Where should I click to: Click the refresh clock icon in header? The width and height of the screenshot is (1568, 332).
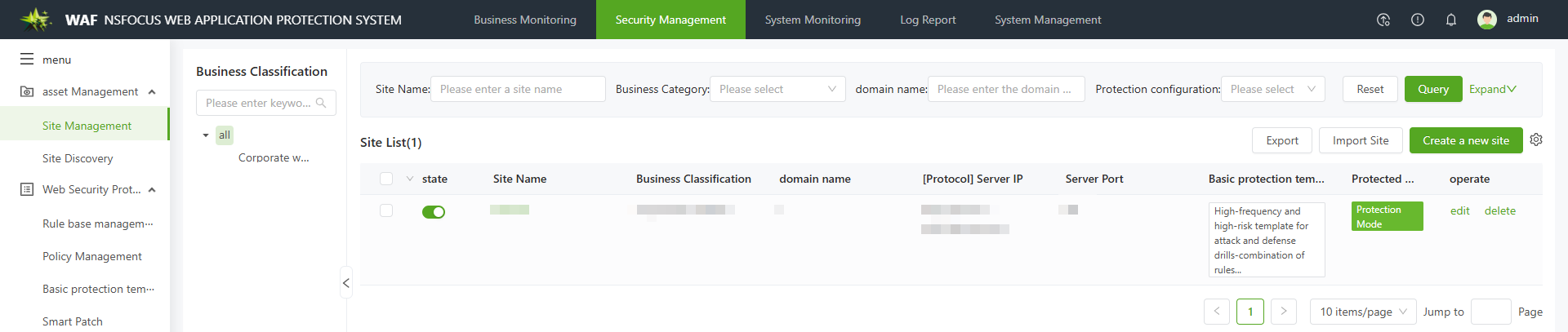click(x=1383, y=20)
